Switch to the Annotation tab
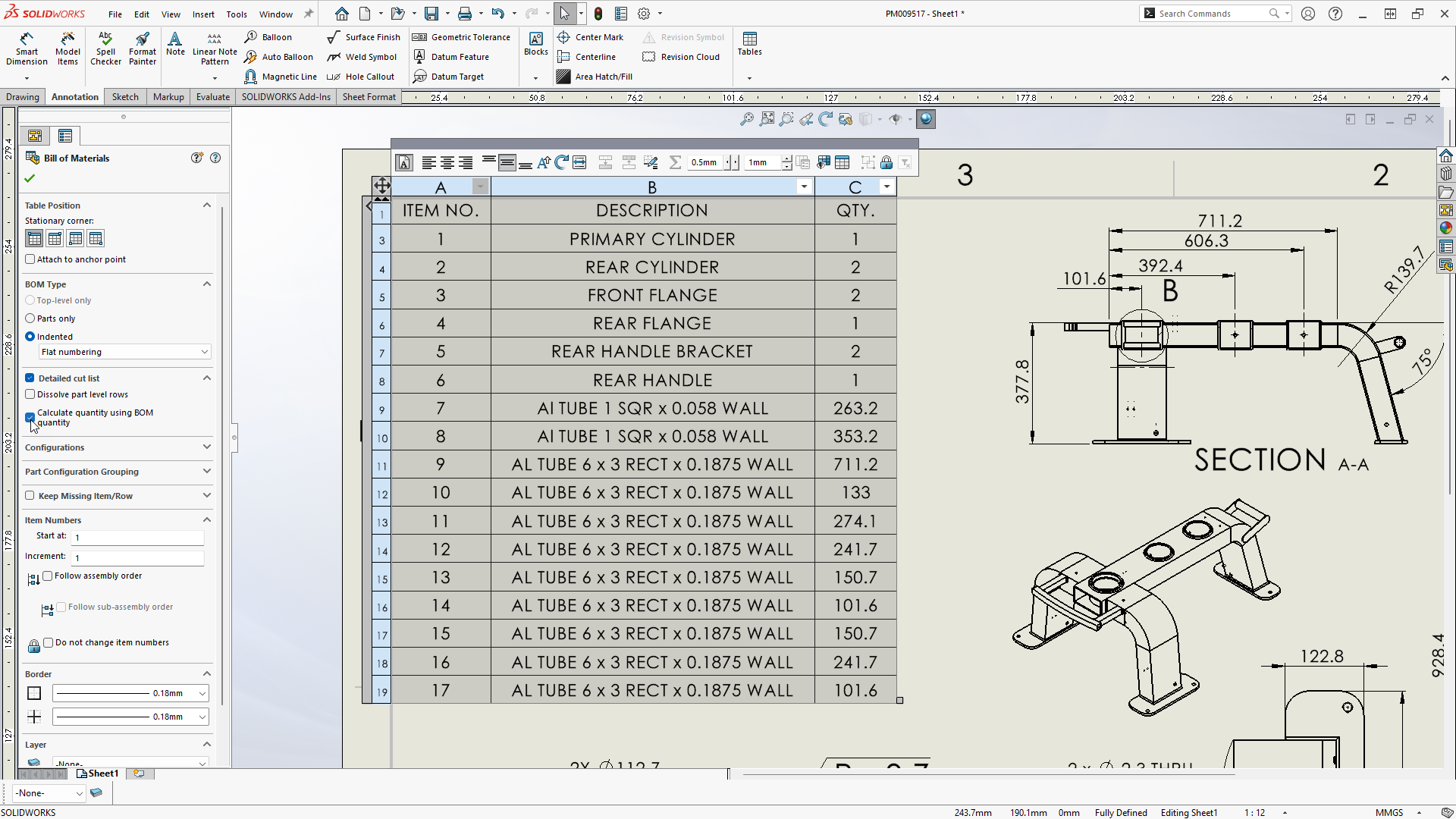Image resolution: width=1456 pixels, height=819 pixels. pos(74,96)
